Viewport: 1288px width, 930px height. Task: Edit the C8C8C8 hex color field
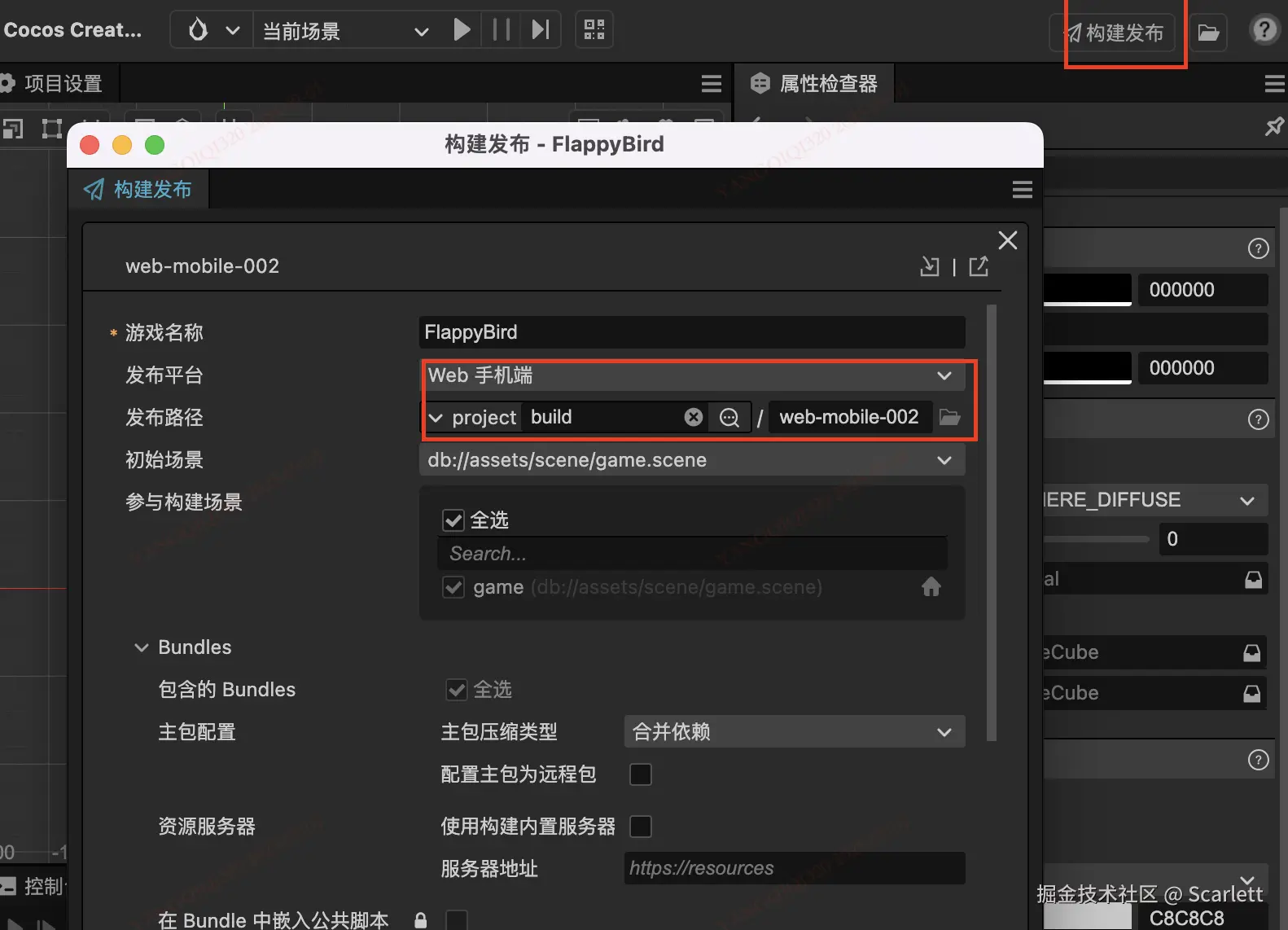(x=1203, y=919)
